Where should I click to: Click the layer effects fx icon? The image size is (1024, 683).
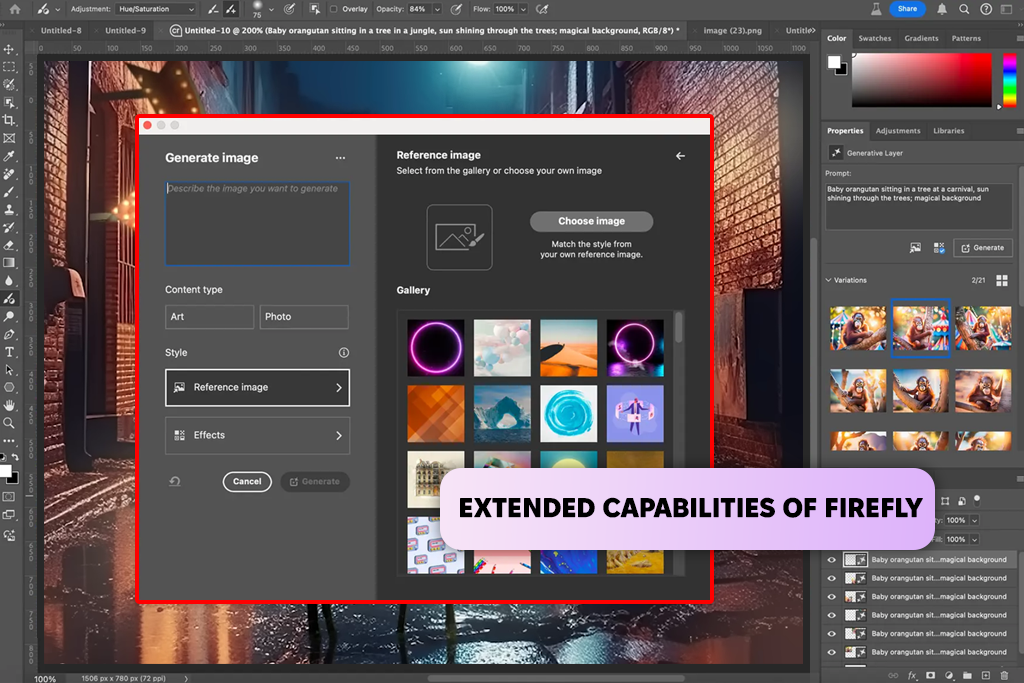click(912, 676)
